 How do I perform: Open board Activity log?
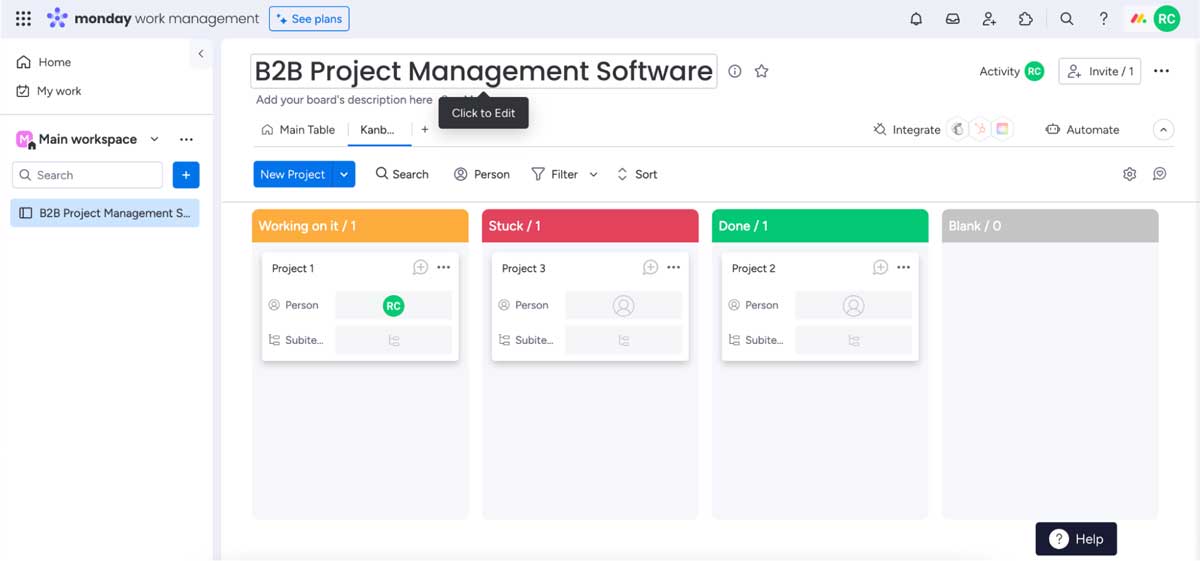pyautogui.click(x=1011, y=71)
